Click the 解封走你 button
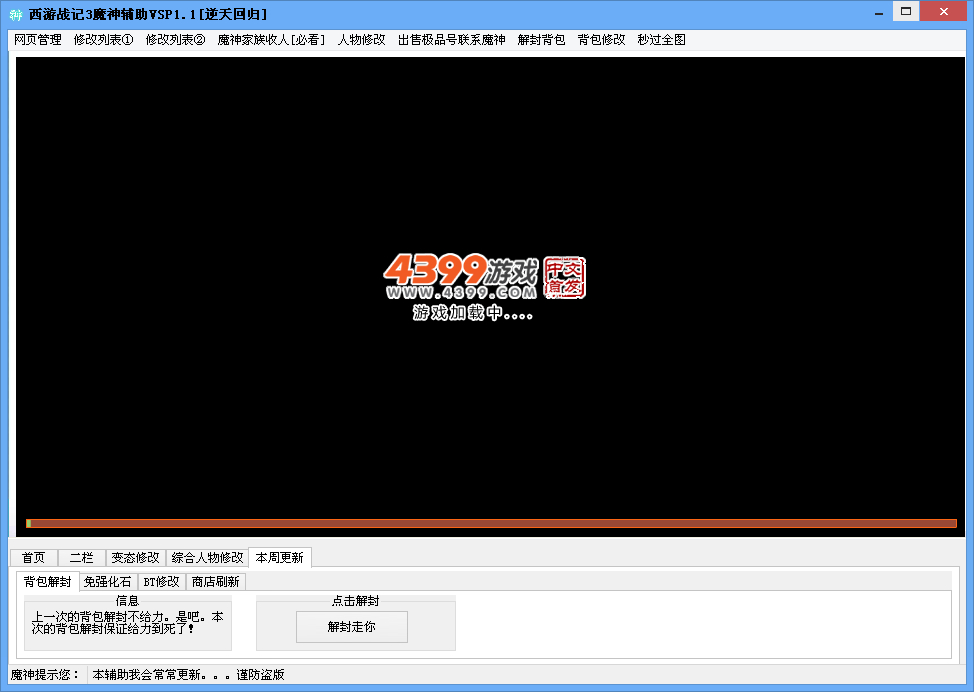The width and height of the screenshot is (974, 692). coord(352,627)
